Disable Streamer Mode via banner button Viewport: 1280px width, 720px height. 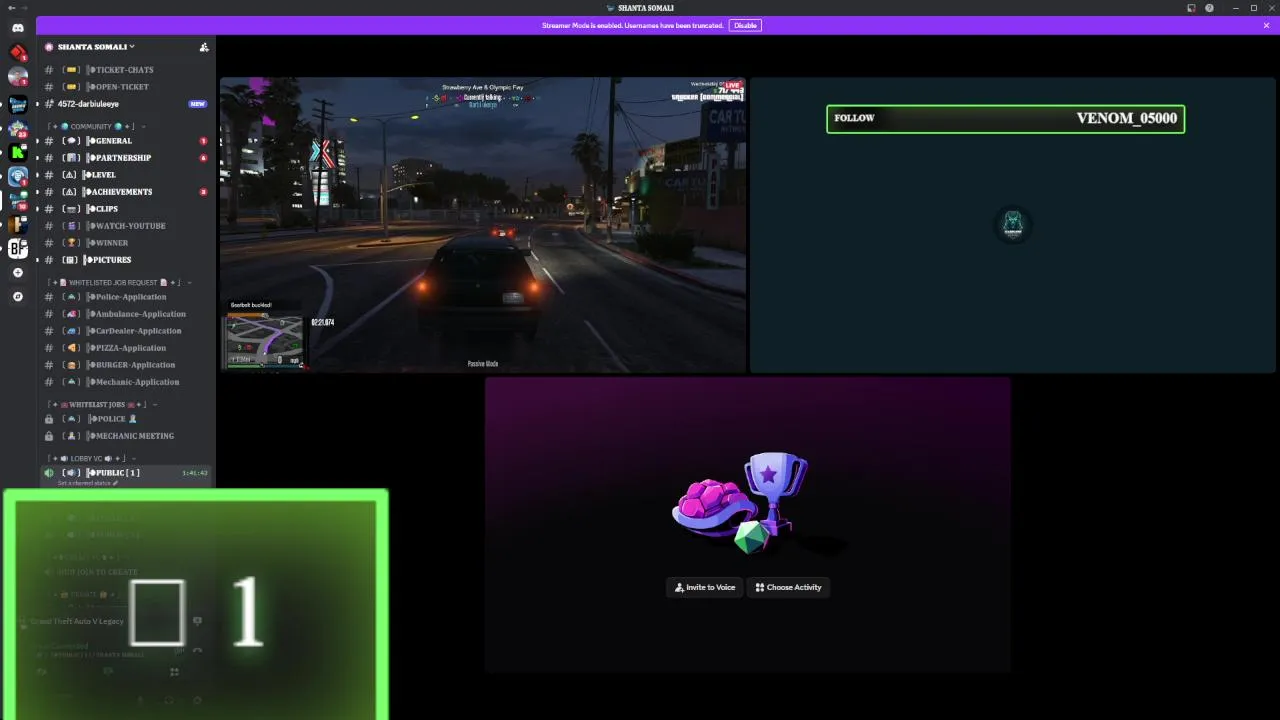[745, 25]
